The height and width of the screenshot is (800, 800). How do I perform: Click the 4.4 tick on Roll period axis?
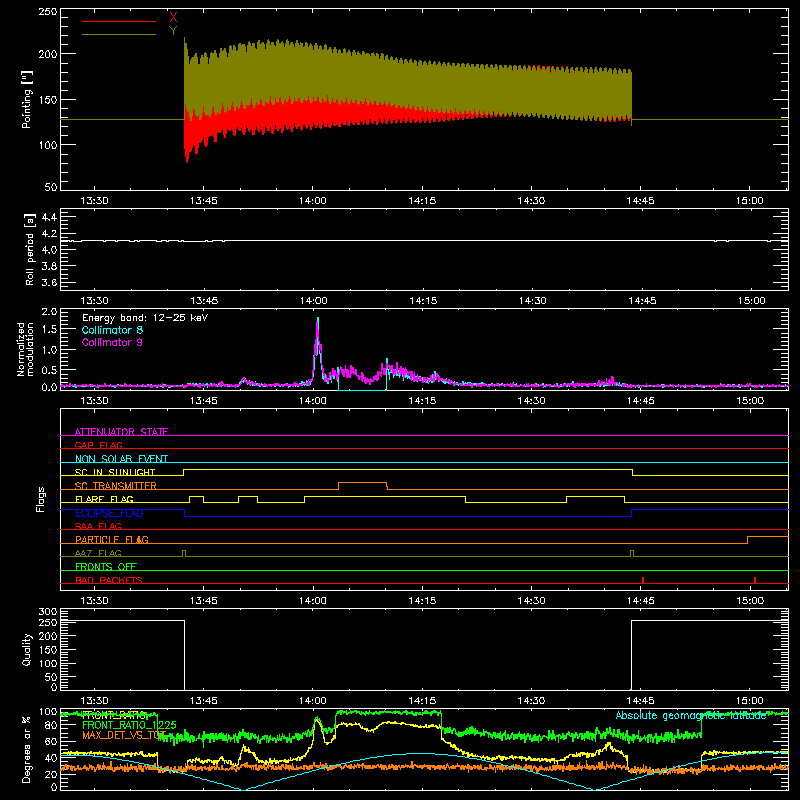click(x=48, y=217)
